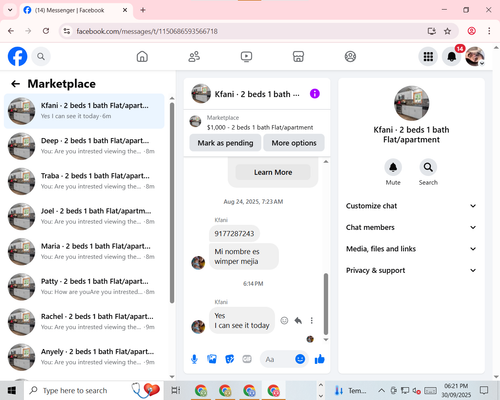Image resolution: width=500 pixels, height=400 pixels.
Task: Open a new browser tab
Action: tap(143, 10)
